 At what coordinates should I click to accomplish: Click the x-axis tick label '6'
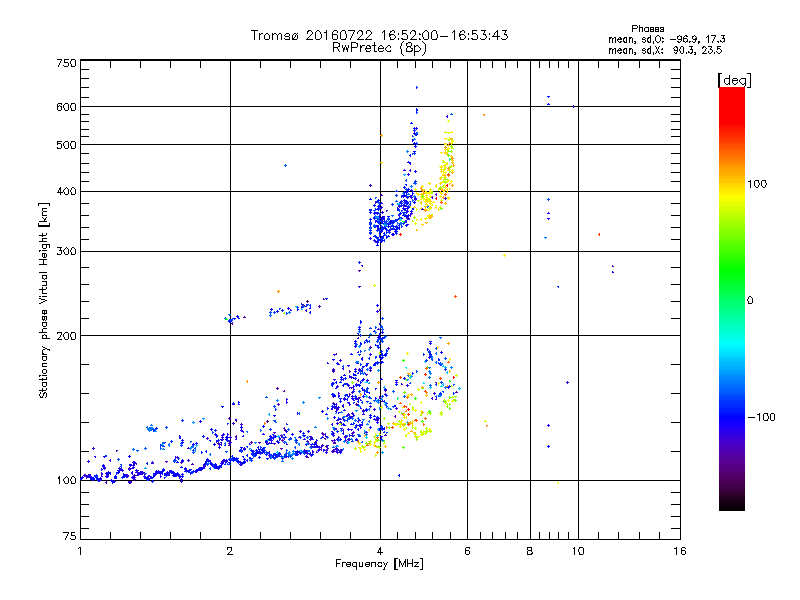tap(467, 551)
